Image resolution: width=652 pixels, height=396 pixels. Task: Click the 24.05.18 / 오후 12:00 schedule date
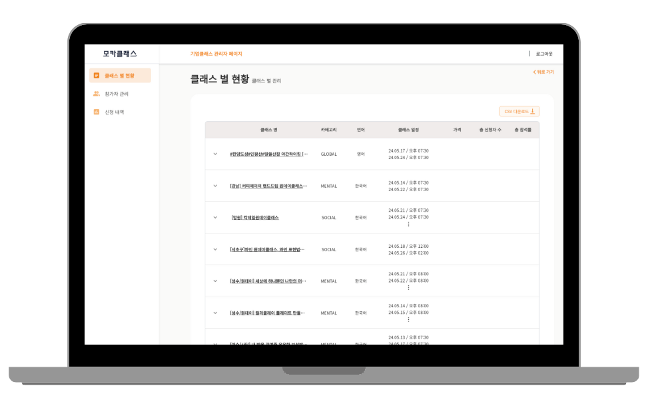[408, 246]
